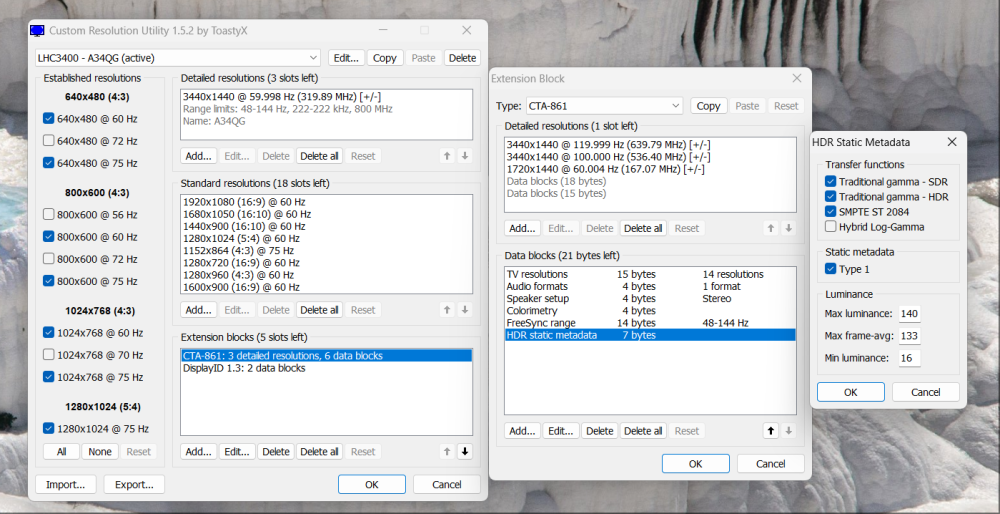Screen dimensions: 1000x514
Task: Uncheck Traditional gamma - SDR
Action: (x=830, y=182)
